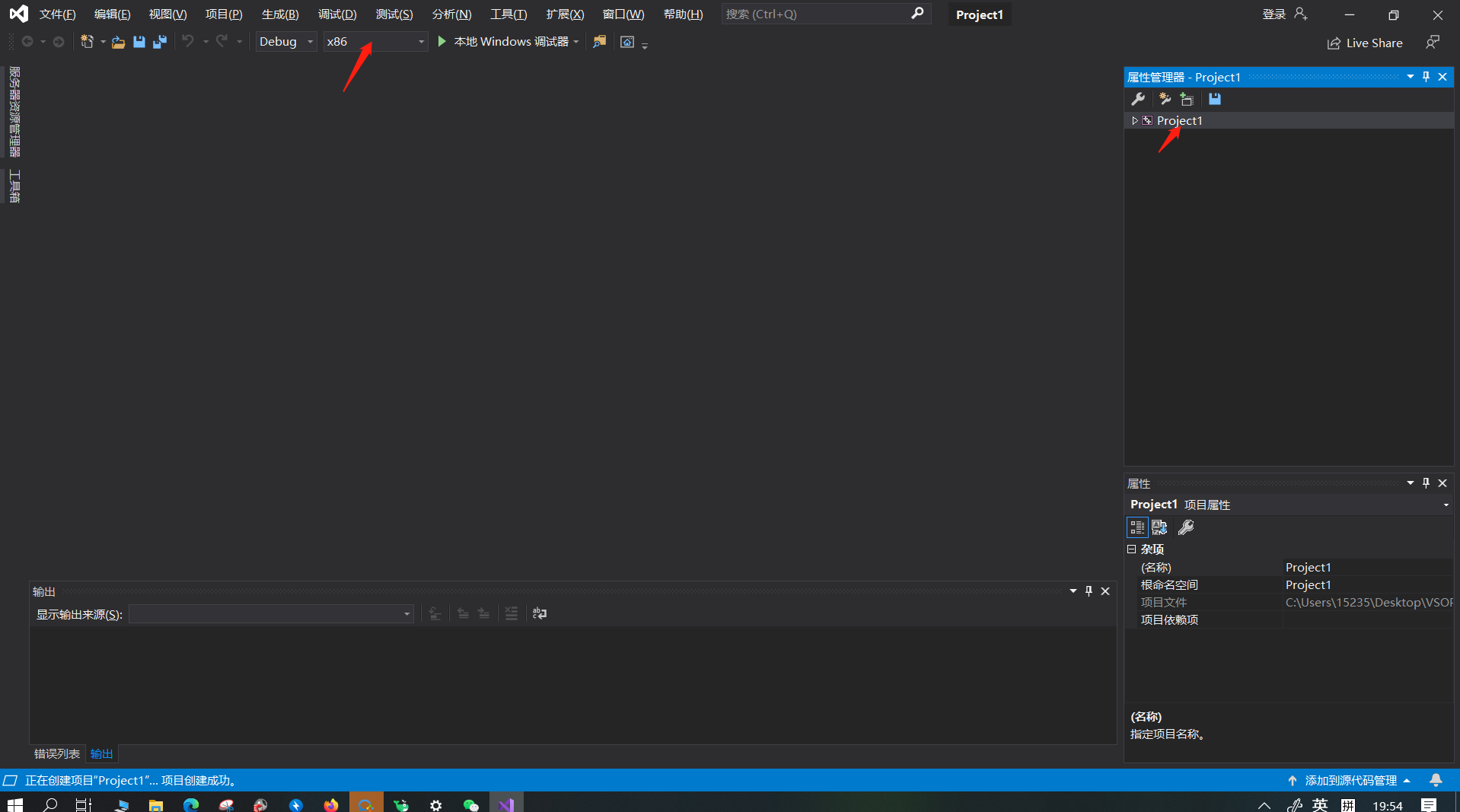Pin the 属性 panel

1425,482
